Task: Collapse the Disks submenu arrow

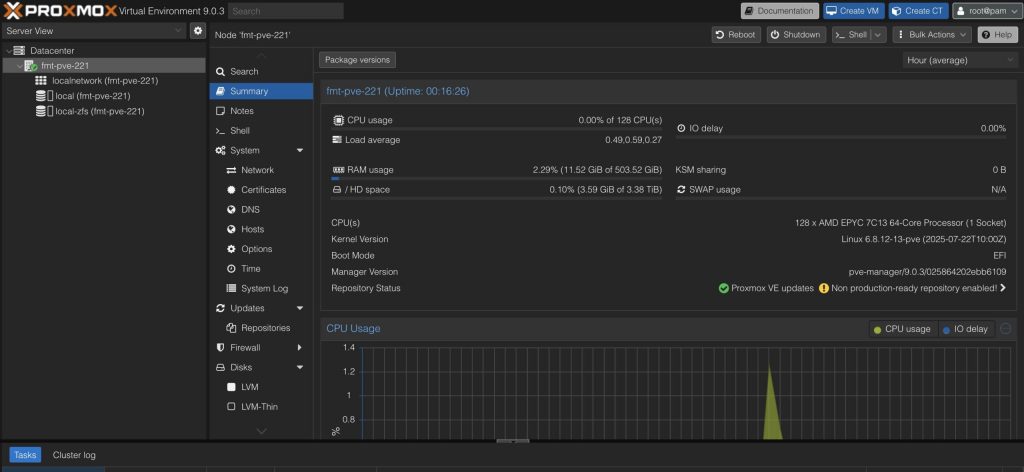Action: click(300, 368)
